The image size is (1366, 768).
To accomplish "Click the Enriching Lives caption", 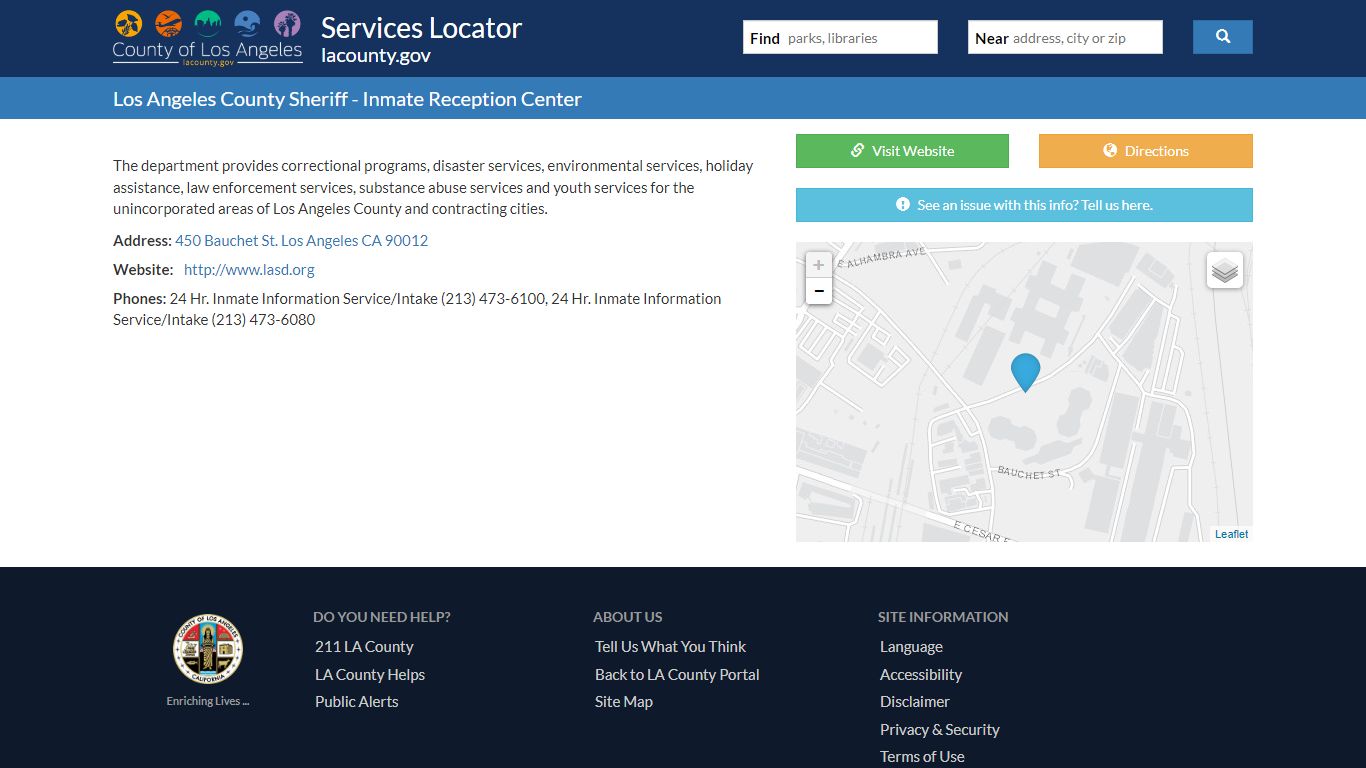I will (208, 701).
